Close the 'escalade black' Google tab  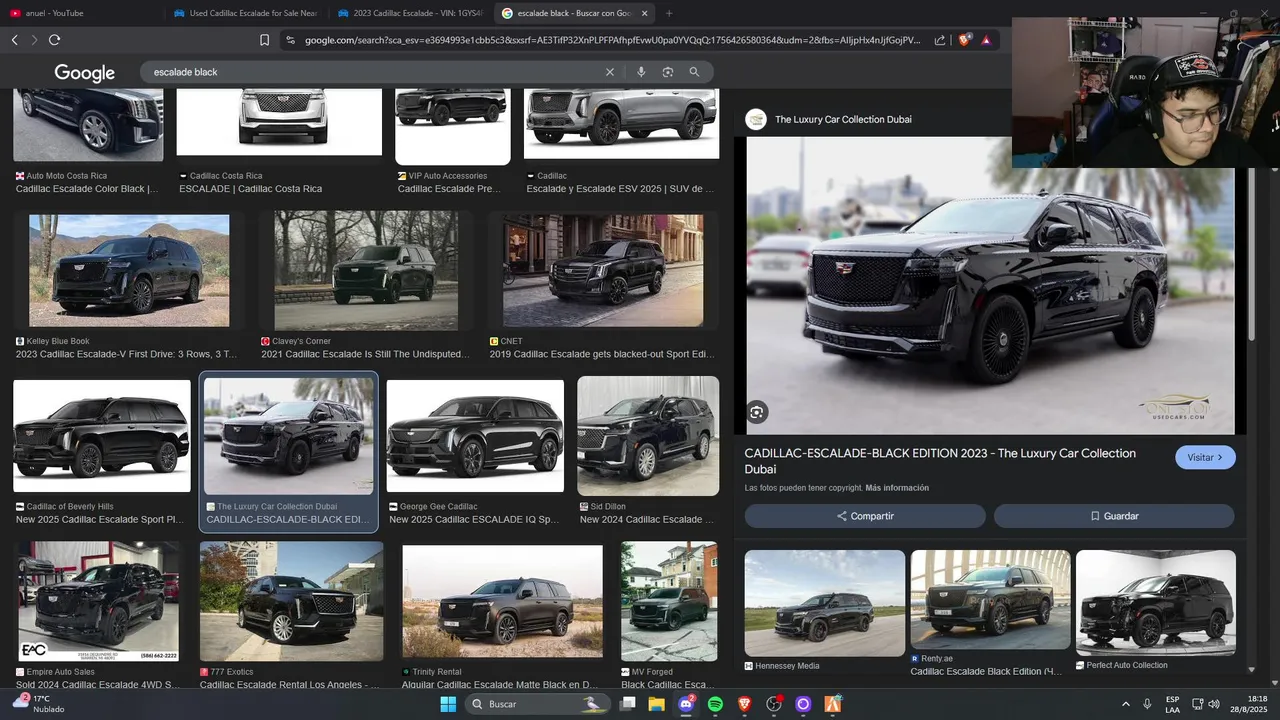[x=645, y=13]
